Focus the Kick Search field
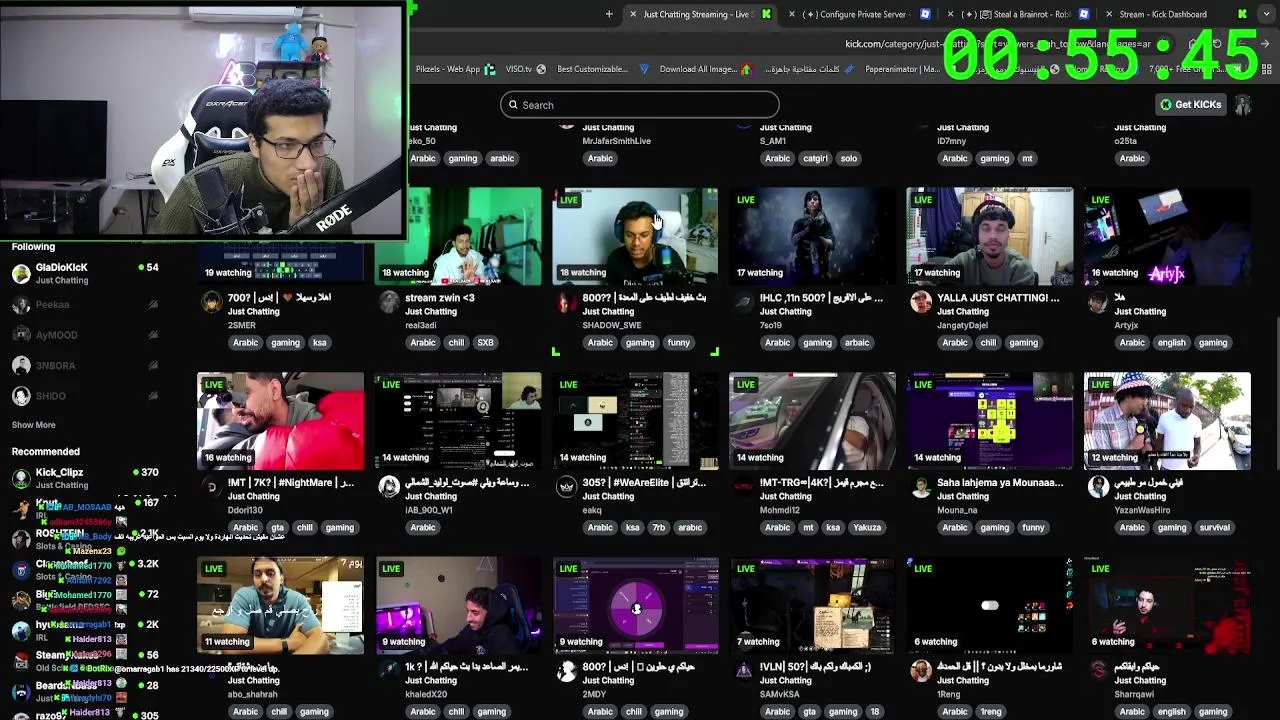Screen dimensions: 1280x720 640,105
